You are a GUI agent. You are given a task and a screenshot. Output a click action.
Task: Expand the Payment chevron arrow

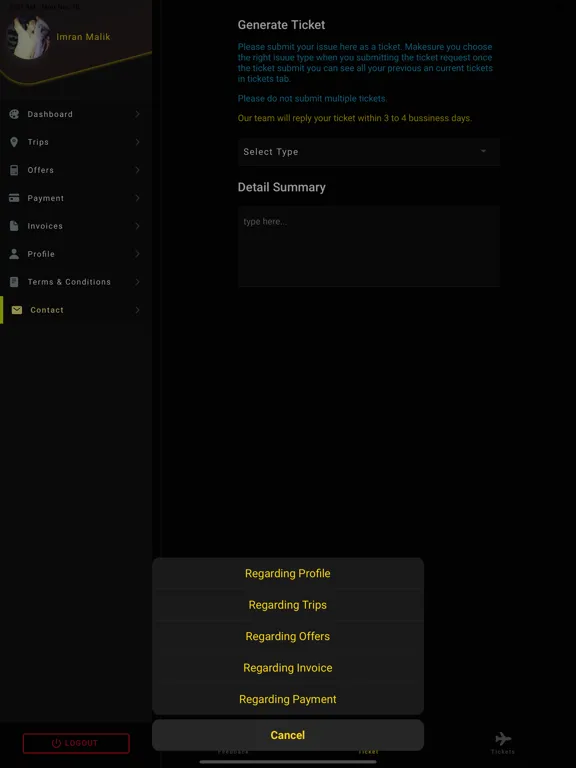point(138,198)
